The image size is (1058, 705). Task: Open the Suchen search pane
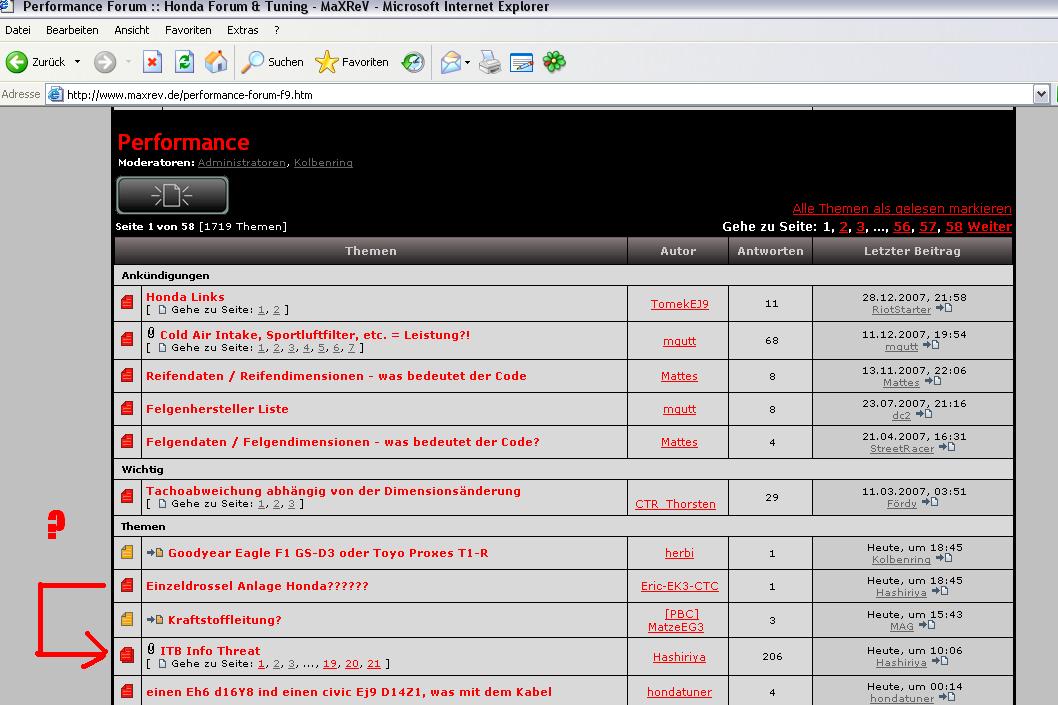coord(273,62)
